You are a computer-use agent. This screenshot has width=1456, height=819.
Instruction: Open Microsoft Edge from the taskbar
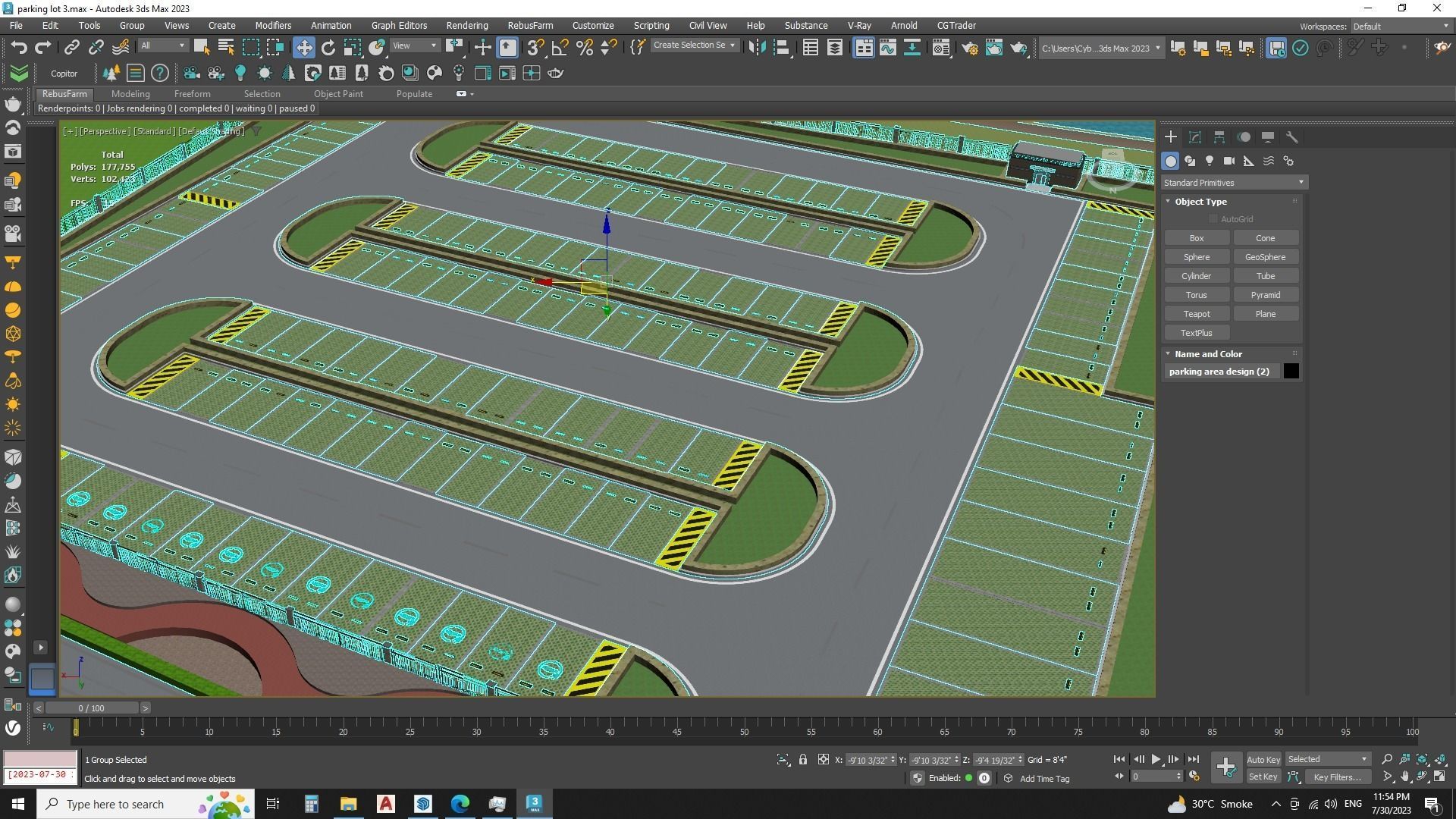tap(460, 804)
